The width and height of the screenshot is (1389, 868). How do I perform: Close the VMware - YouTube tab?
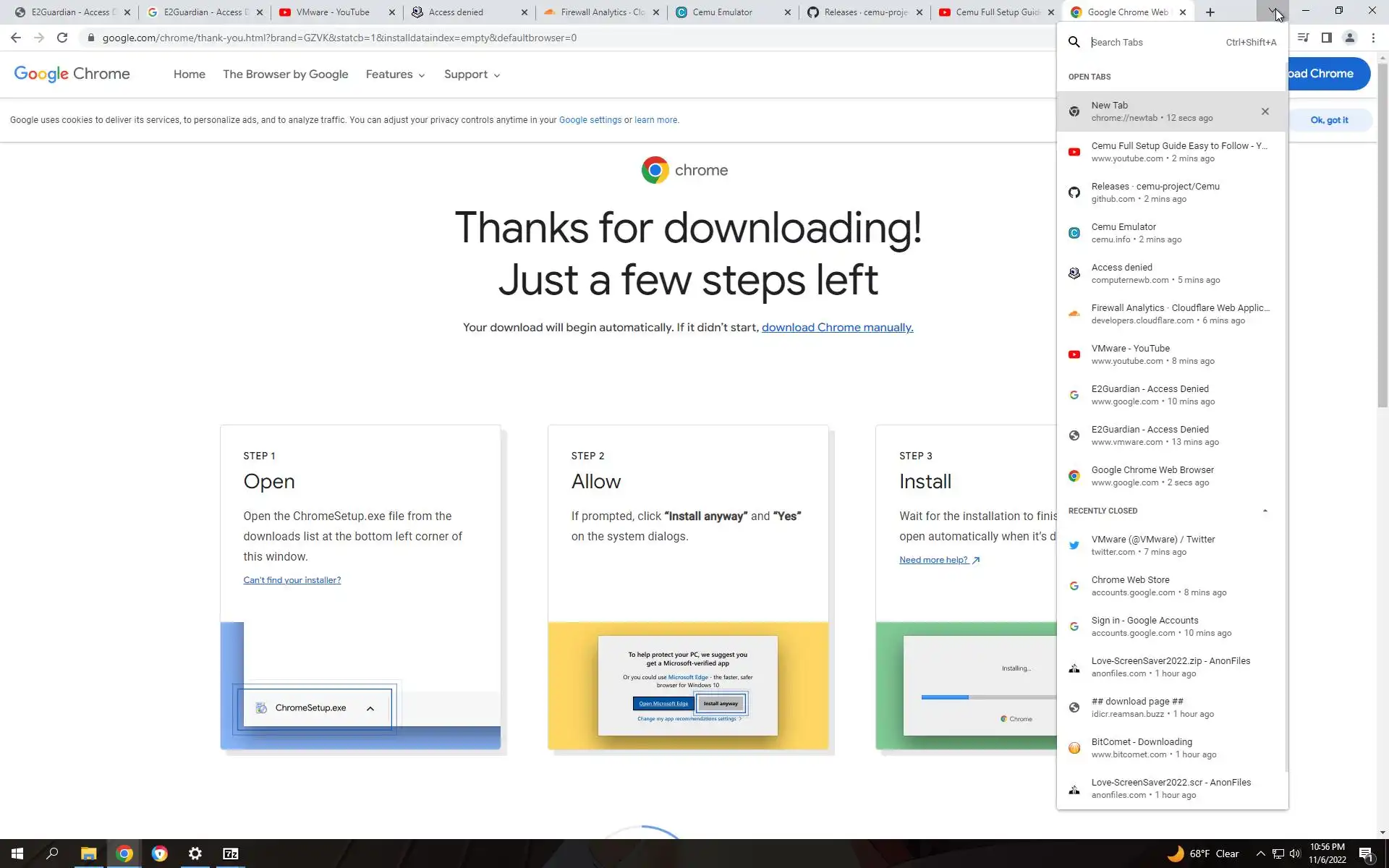click(x=392, y=12)
